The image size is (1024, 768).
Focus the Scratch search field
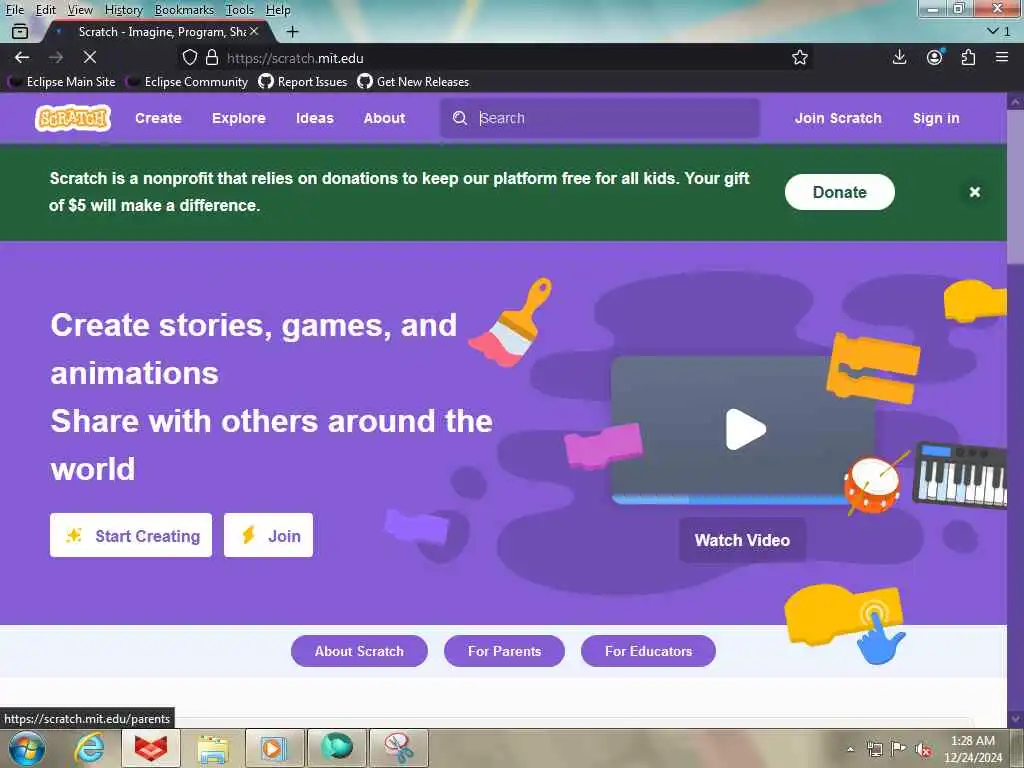(x=600, y=118)
